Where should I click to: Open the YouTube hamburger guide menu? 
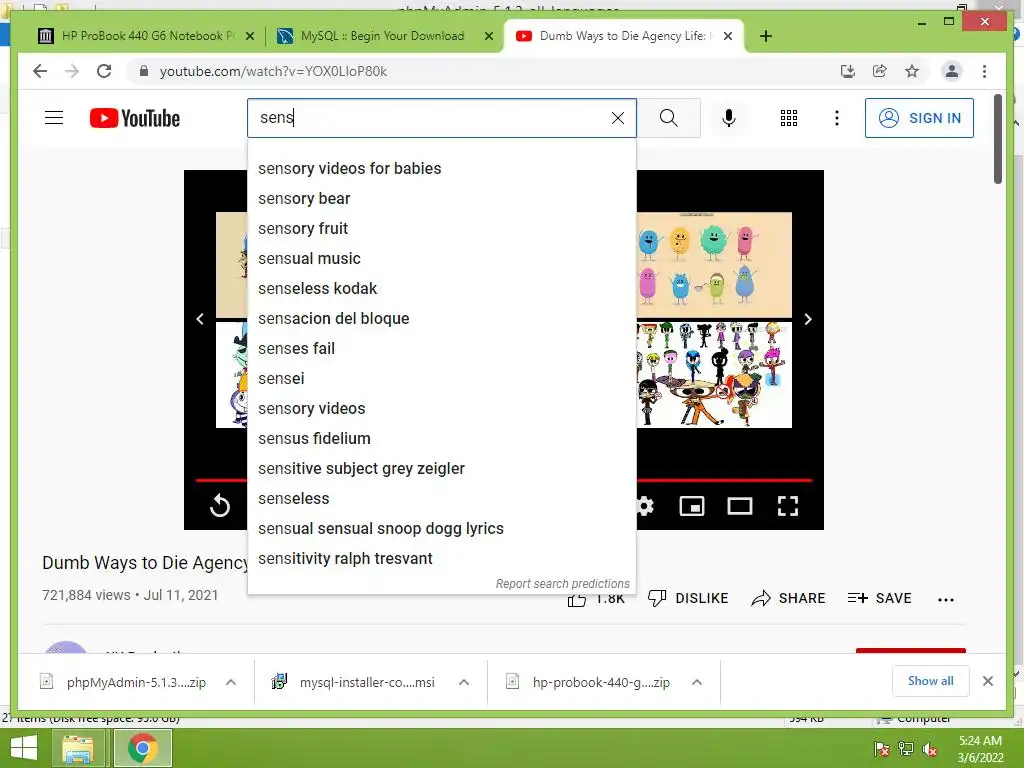coord(54,118)
